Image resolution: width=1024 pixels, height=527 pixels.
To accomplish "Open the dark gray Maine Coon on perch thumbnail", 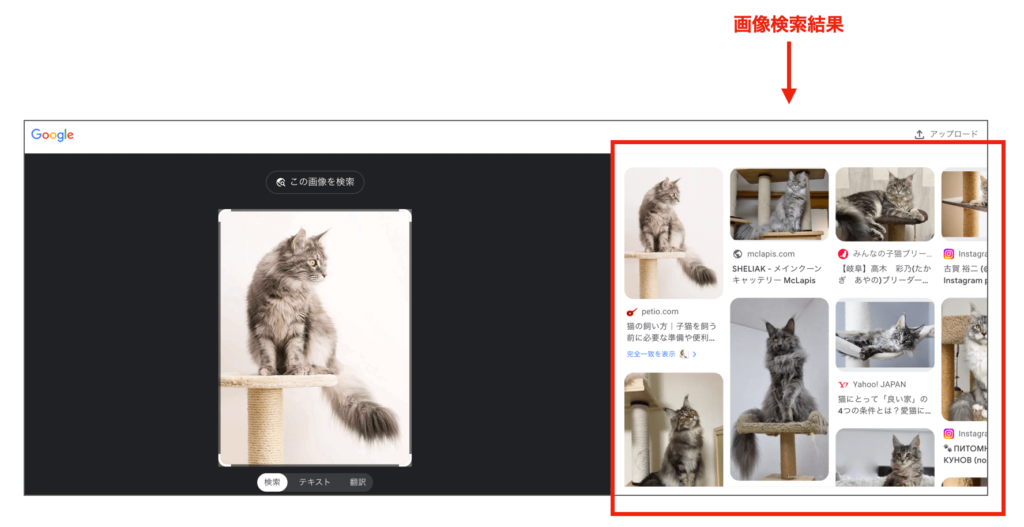I will tap(779, 389).
